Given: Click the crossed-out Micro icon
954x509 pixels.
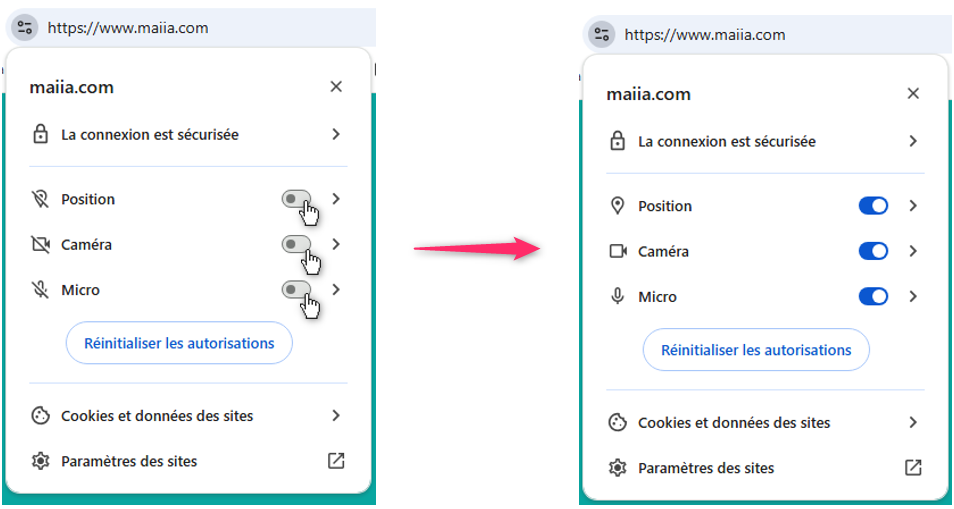Looking at the screenshot, I should 40,290.
